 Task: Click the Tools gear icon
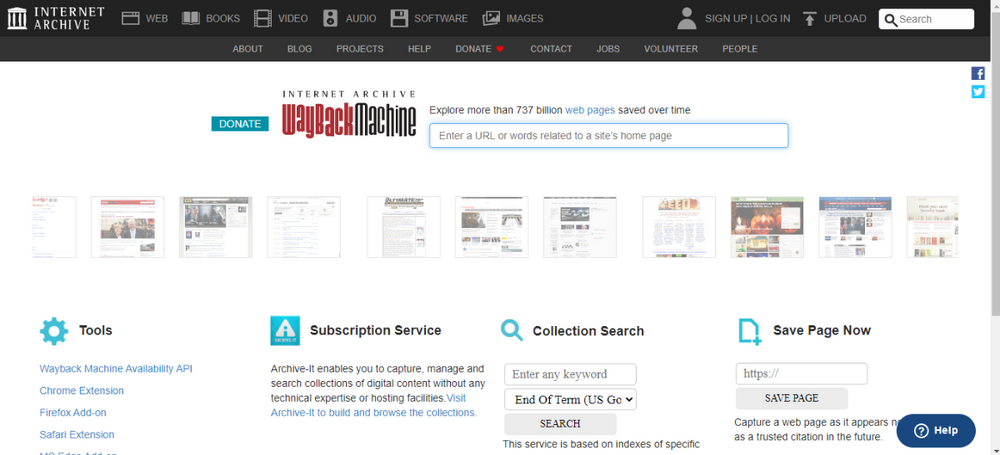(54, 331)
